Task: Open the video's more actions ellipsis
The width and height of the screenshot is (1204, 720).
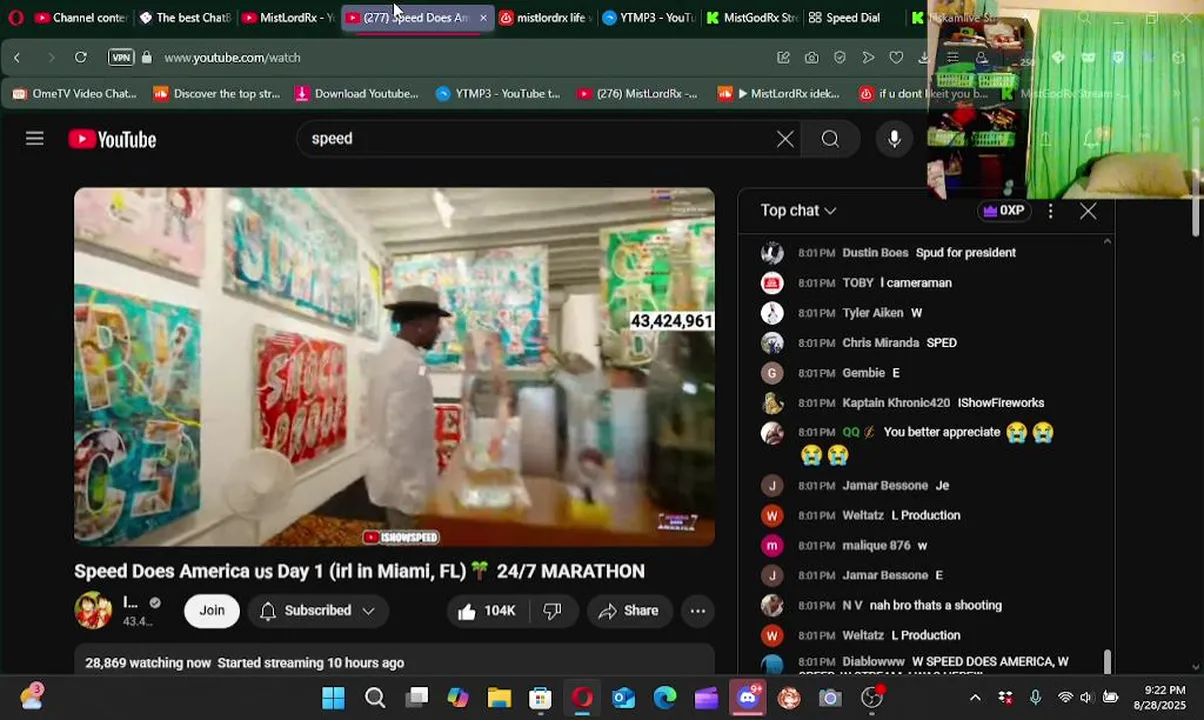Action: point(698,611)
